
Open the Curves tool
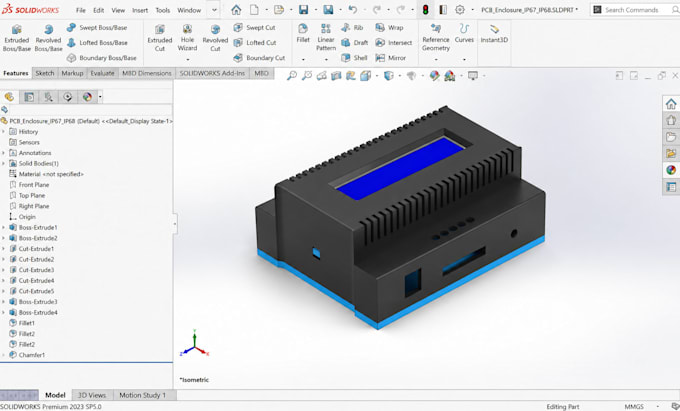pos(464,34)
